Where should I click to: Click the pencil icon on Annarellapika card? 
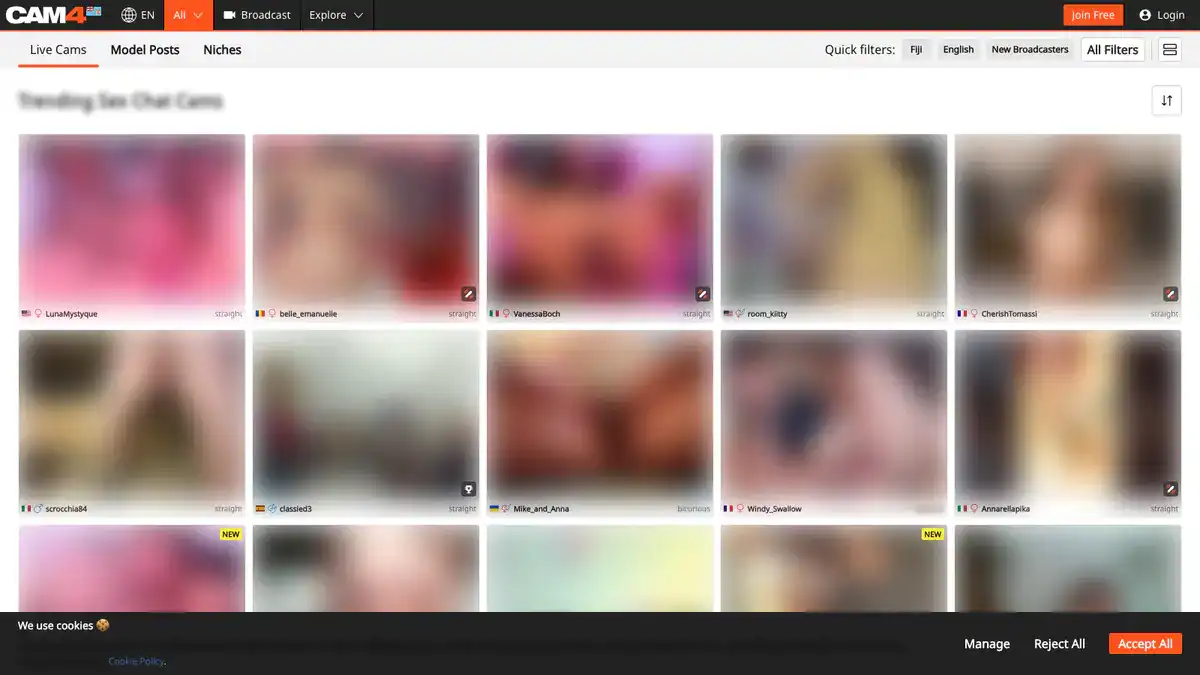coord(1171,489)
